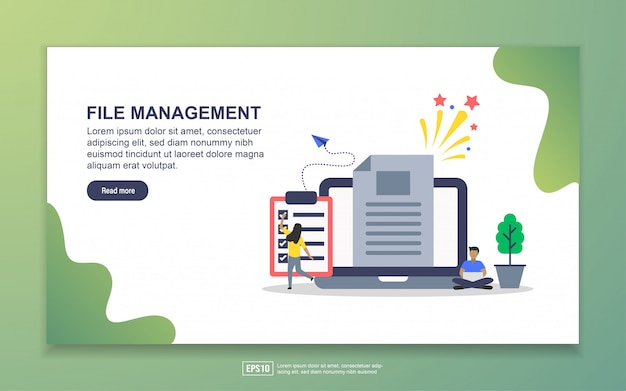Click the potted green plant
Screen dimensions: 626x391
[510, 250]
